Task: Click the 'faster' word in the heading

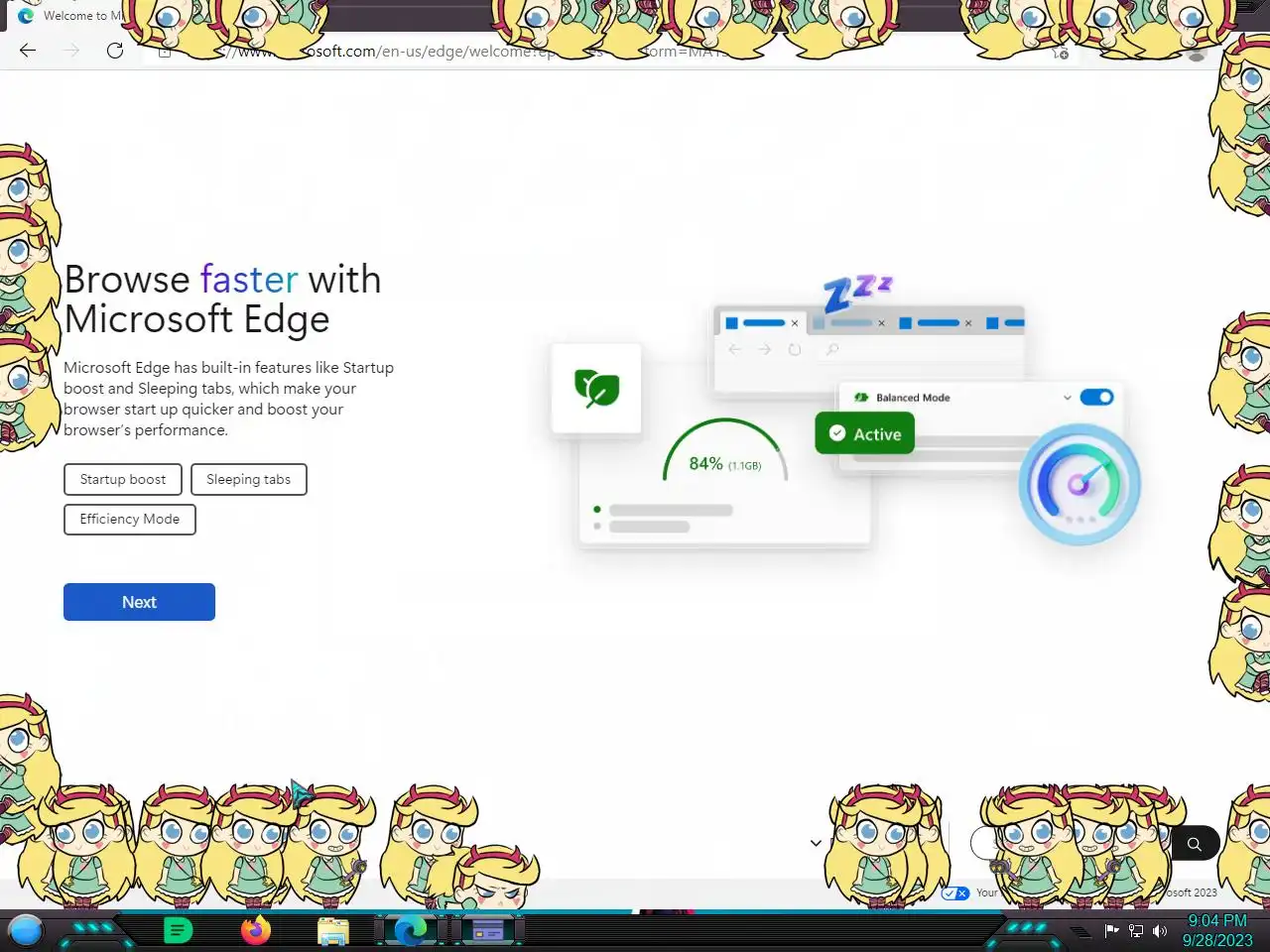Action: pyautogui.click(x=249, y=280)
